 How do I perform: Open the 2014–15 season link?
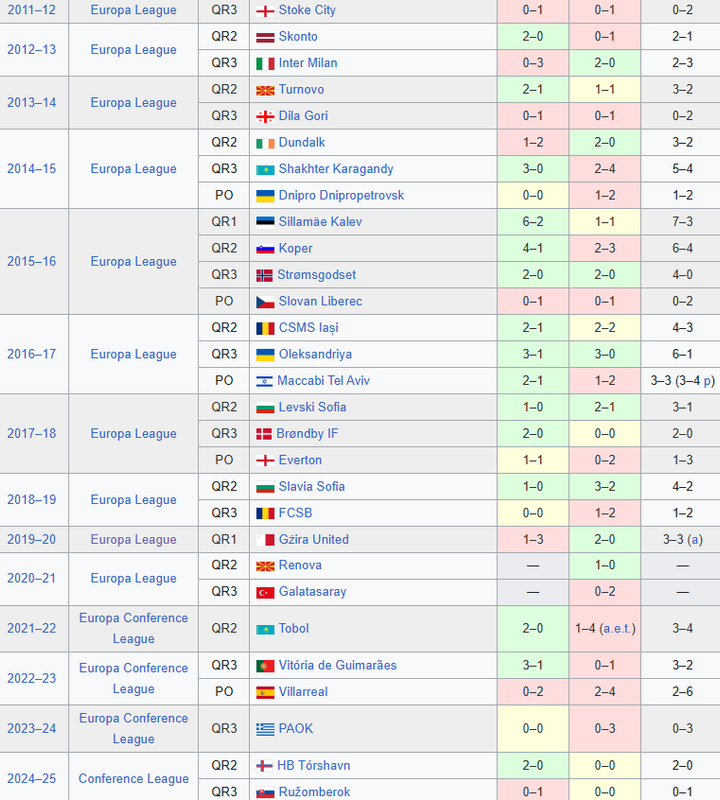[x=32, y=169]
